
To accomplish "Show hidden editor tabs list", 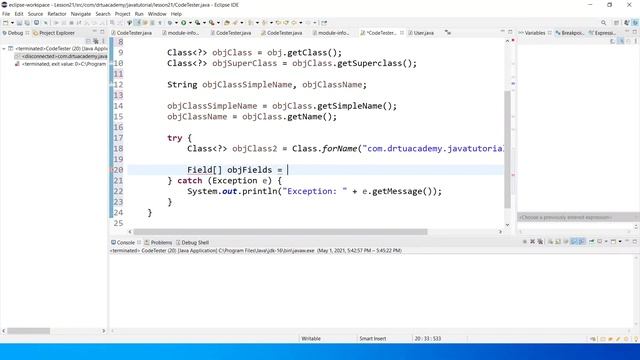I will coord(448,33).
